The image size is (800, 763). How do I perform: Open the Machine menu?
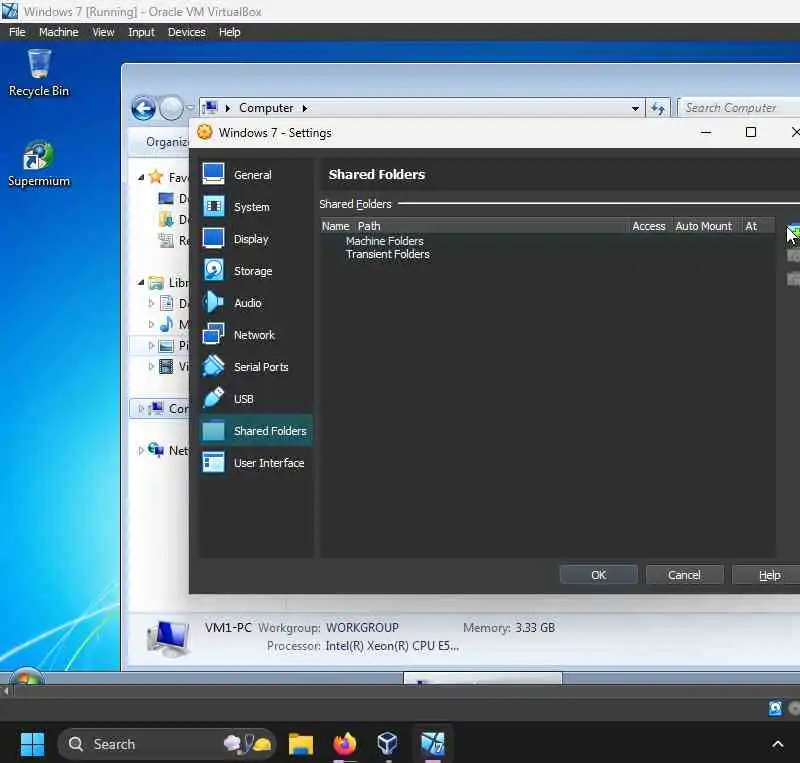click(x=59, y=32)
